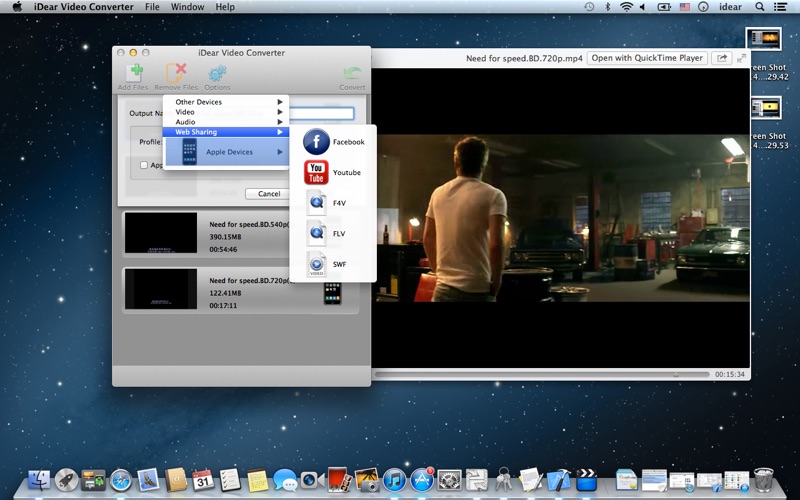Open the Help menu in menu bar
Viewport: 800px width, 500px height.
(225, 7)
